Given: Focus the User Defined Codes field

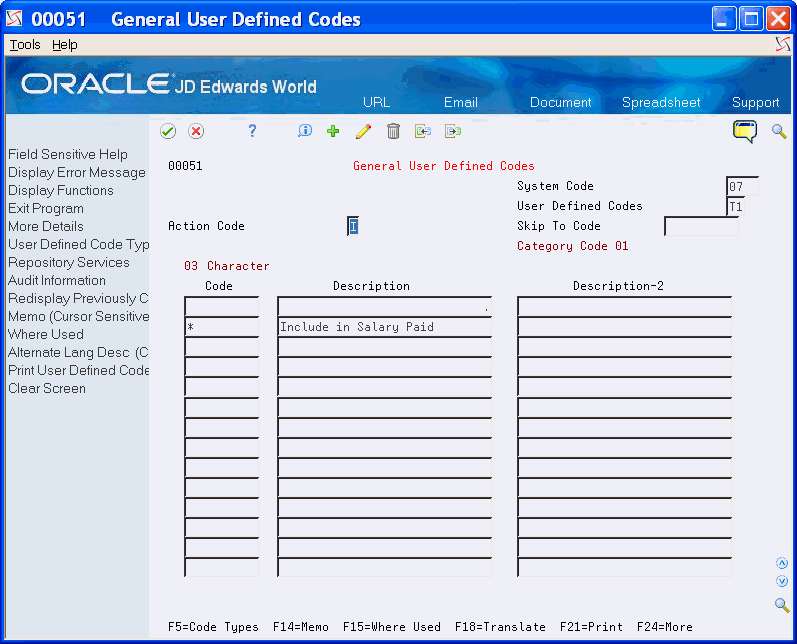Looking at the screenshot, I should point(736,206).
